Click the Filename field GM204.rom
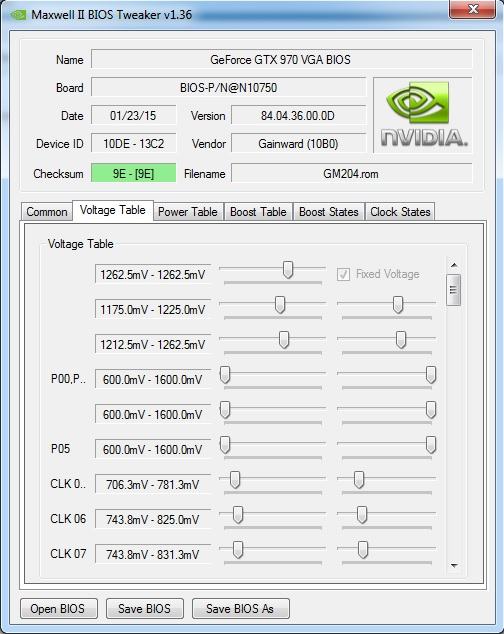This screenshot has height=634, width=504. [x=352, y=173]
